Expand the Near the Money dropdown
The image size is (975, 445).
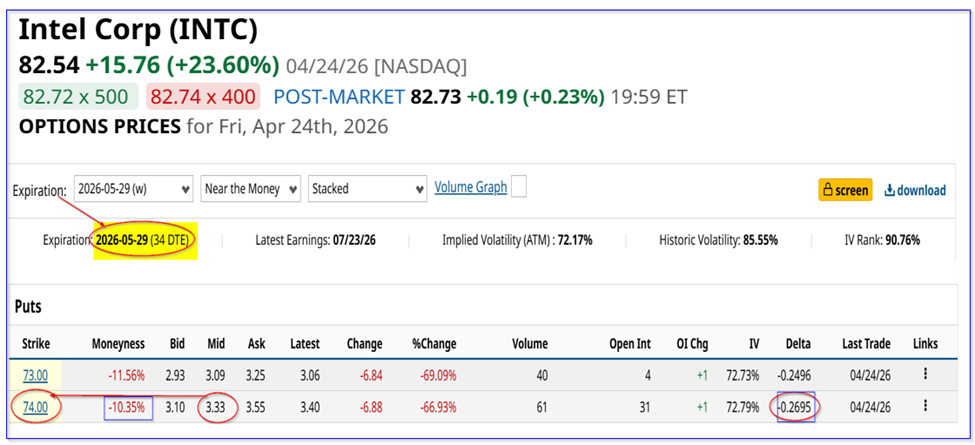250,188
